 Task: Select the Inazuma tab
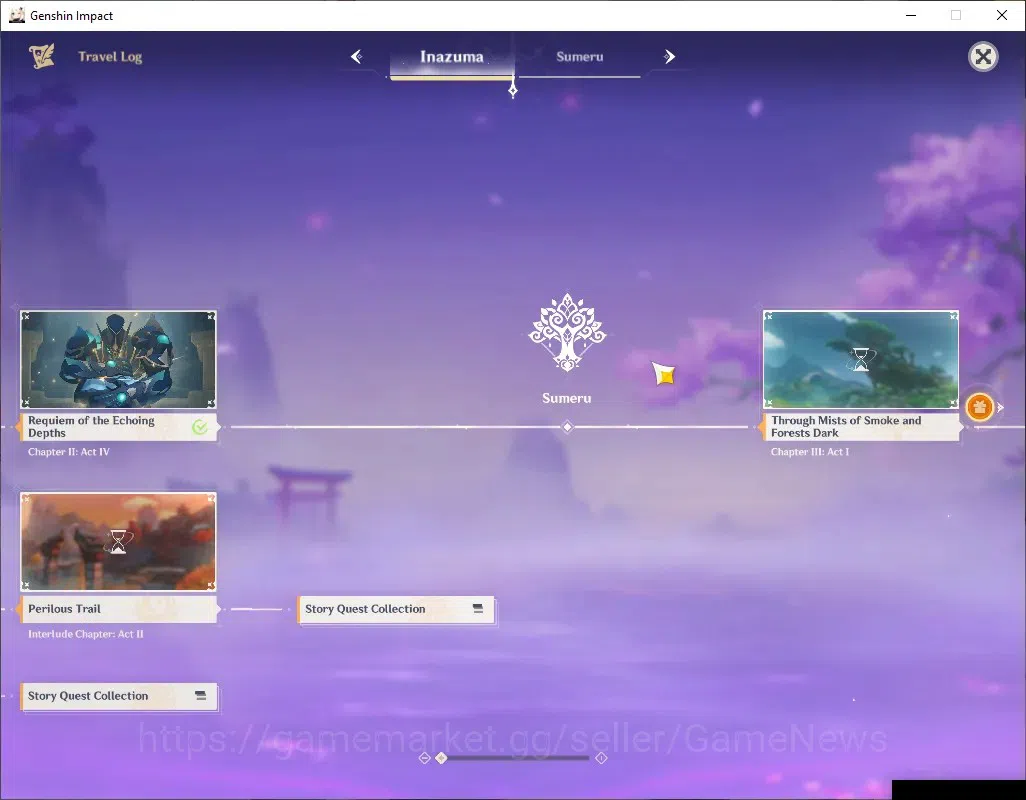tap(452, 57)
